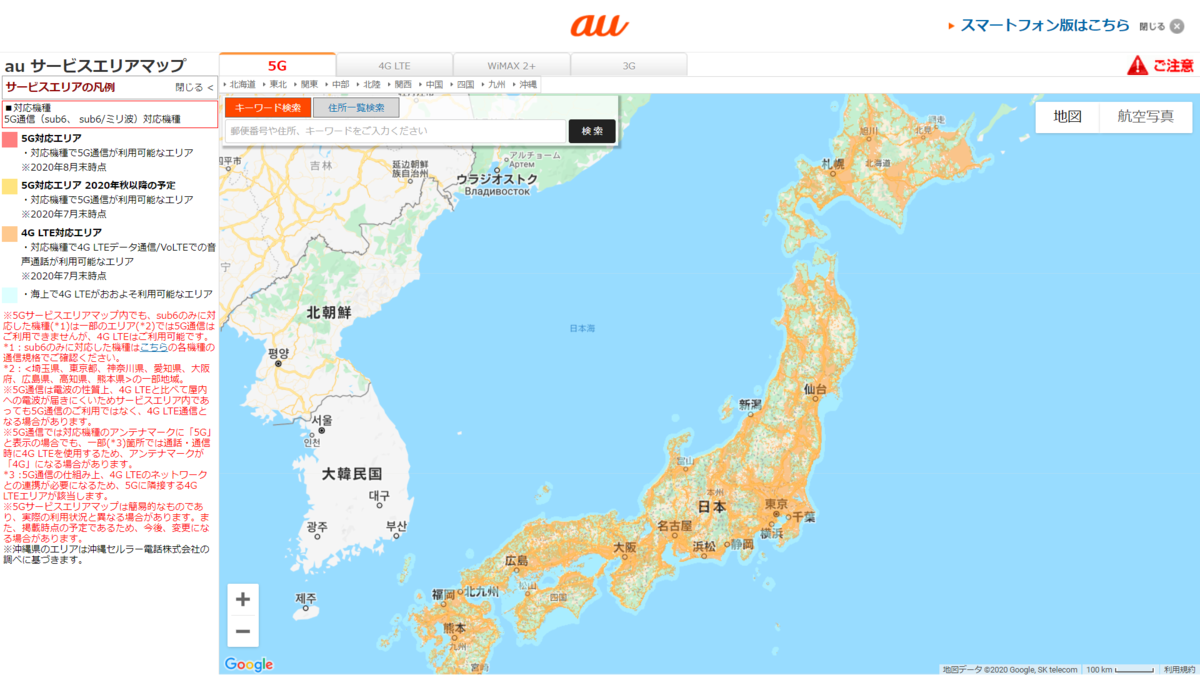The width and height of the screenshot is (1200, 675).
Task: Close the smartphone banner with X icon
Action: click(1177, 26)
